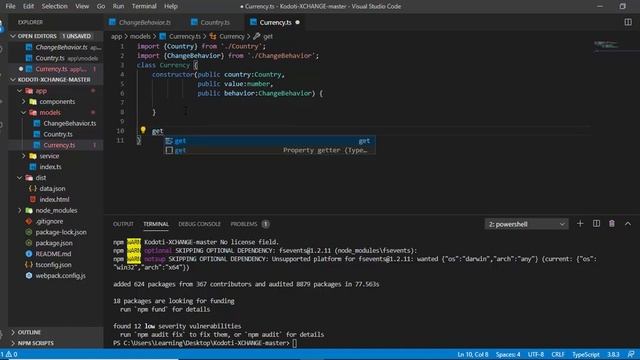The width and height of the screenshot is (640, 360).
Task: Open the Edit menu
Action: point(28,6)
